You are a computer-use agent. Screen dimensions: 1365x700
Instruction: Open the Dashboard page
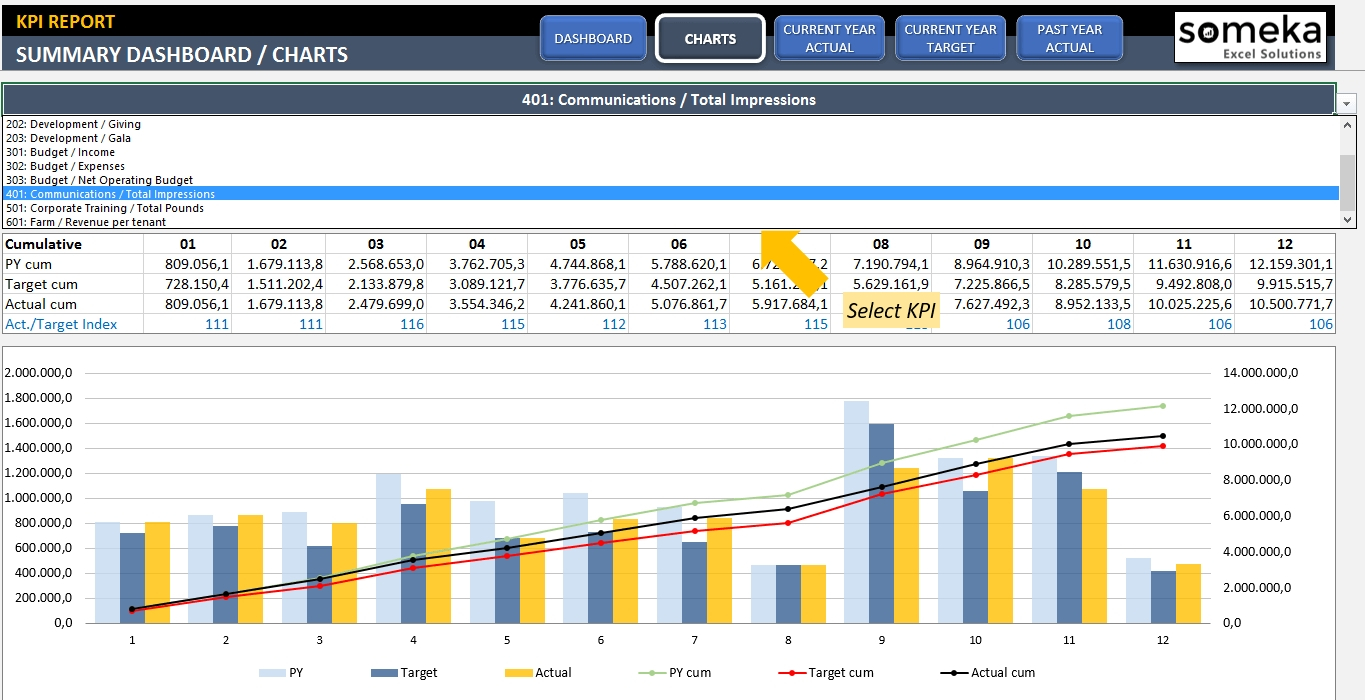593,39
